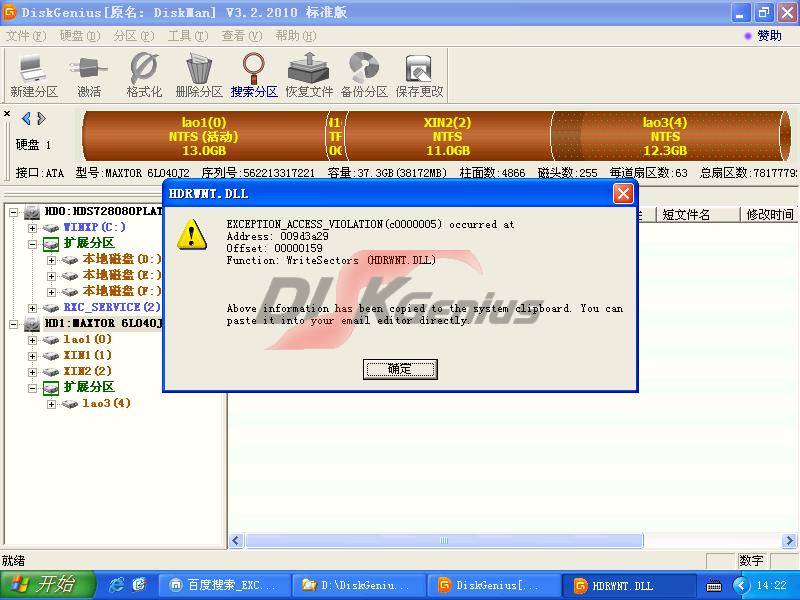
Task: Launch Internet Explorer from quick launch
Action: (116, 585)
